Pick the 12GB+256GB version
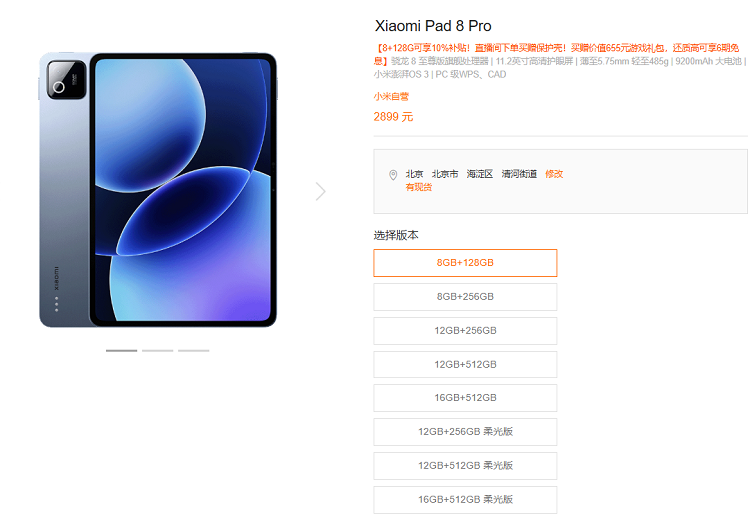The image size is (750, 520). [x=465, y=331]
